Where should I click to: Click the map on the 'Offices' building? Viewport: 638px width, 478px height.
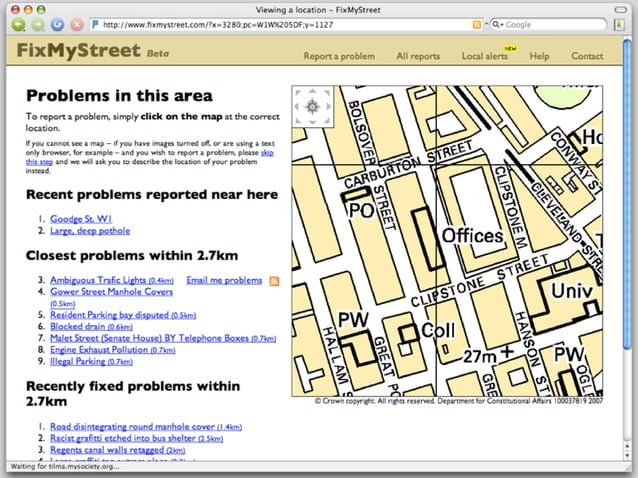click(472, 236)
